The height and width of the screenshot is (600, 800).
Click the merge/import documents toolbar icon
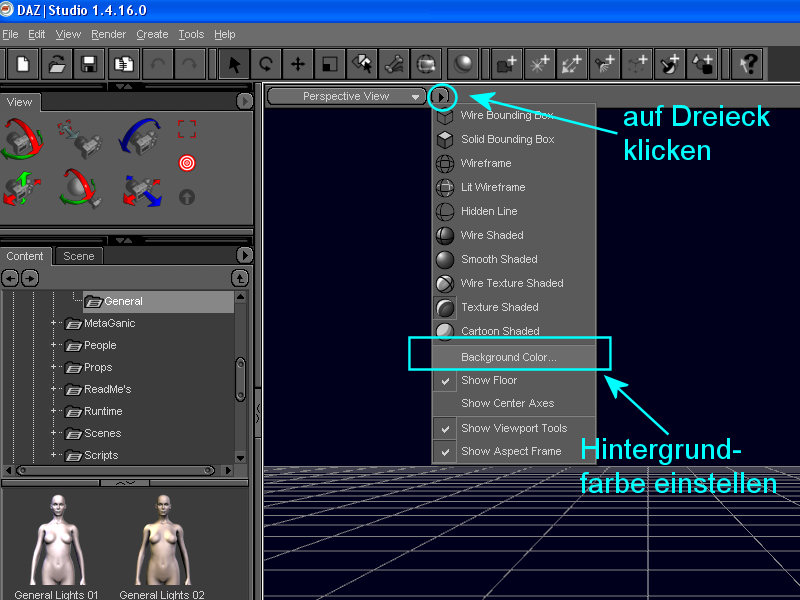tap(123, 64)
